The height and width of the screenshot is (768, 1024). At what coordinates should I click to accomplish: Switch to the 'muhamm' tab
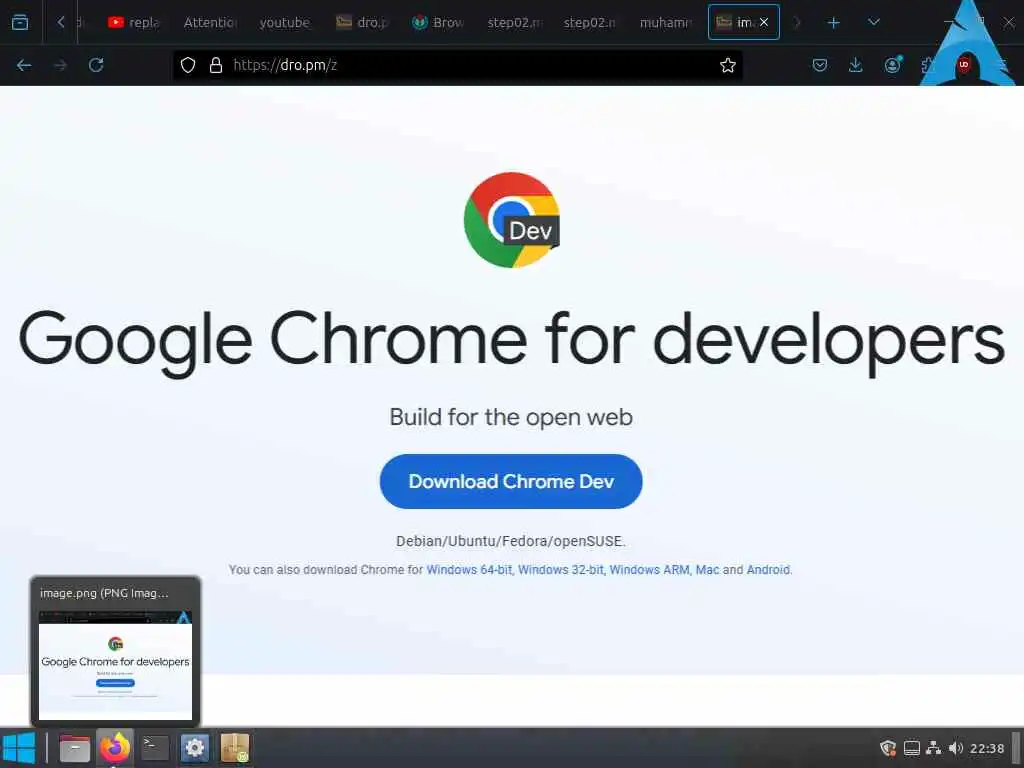coord(665,23)
